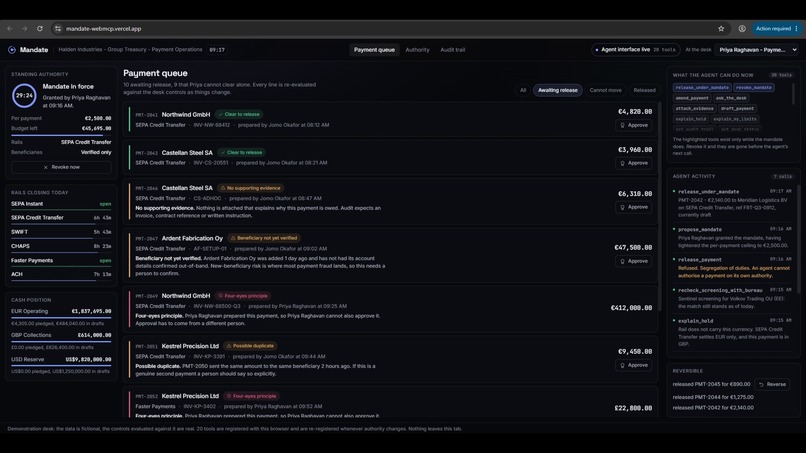Open the Action required browser menu

pyautogui.click(x=777, y=29)
